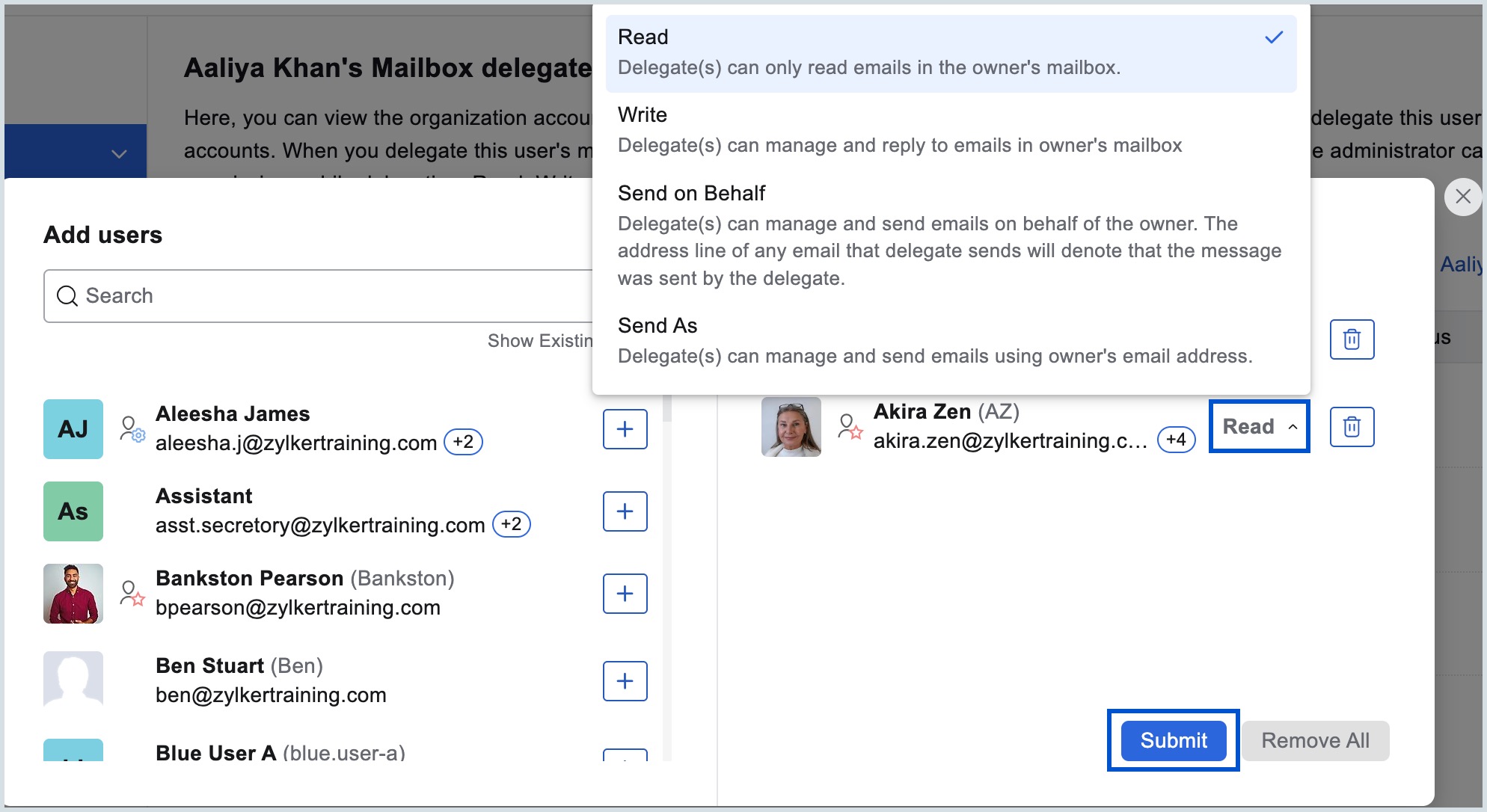The image size is (1487, 812).
Task: Click Remove All button
Action: point(1315,740)
